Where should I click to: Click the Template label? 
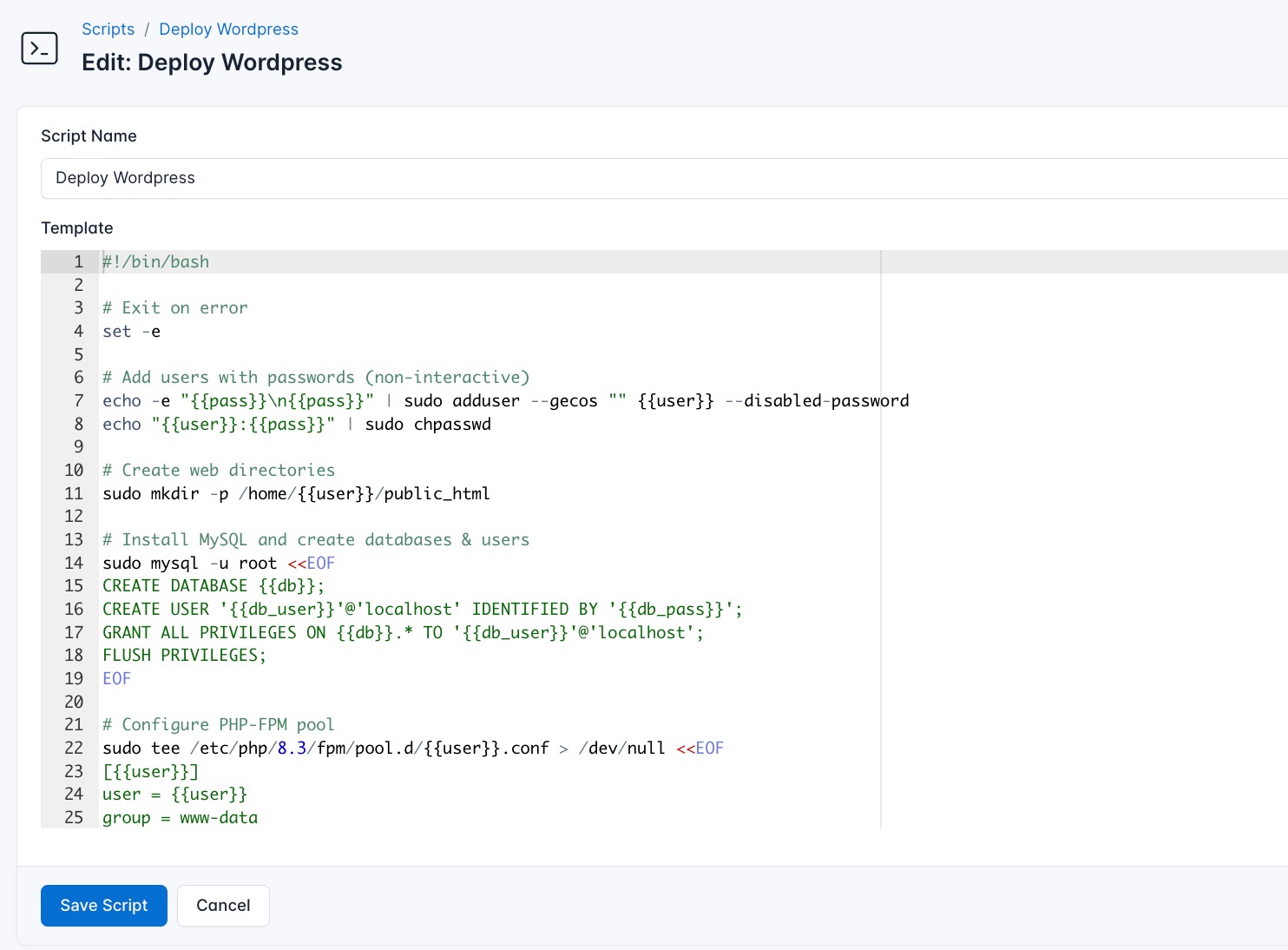click(76, 228)
